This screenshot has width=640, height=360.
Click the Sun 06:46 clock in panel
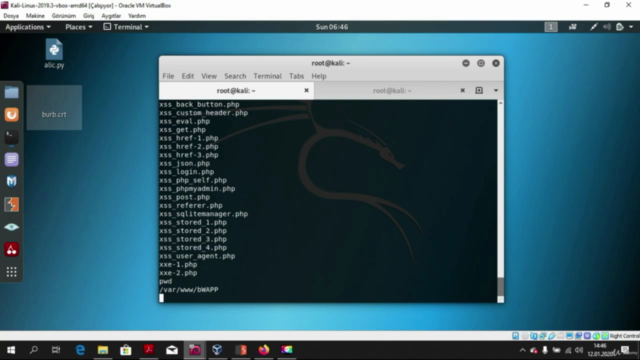[331, 27]
